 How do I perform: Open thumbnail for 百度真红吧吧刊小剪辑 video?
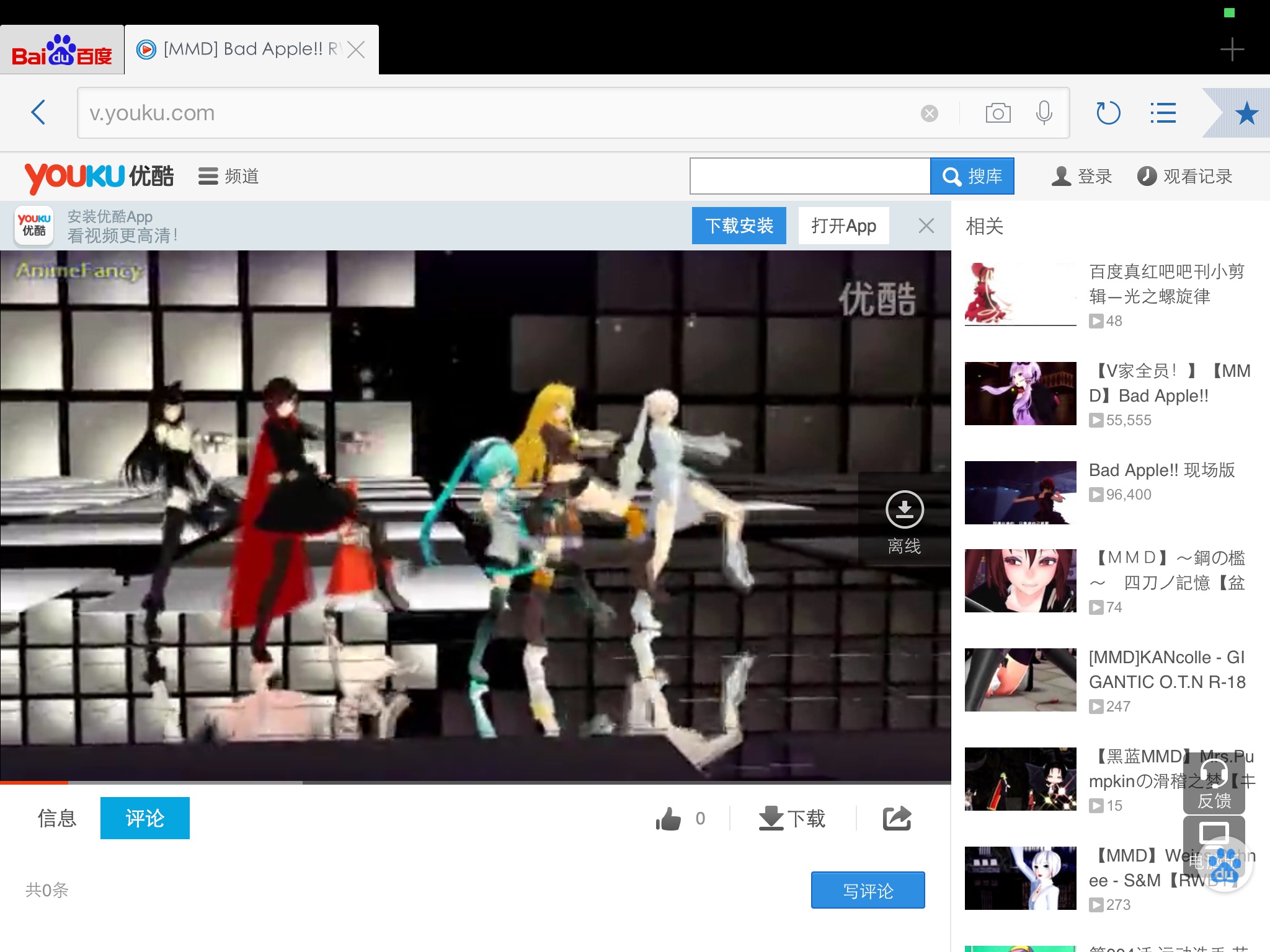coord(1020,294)
